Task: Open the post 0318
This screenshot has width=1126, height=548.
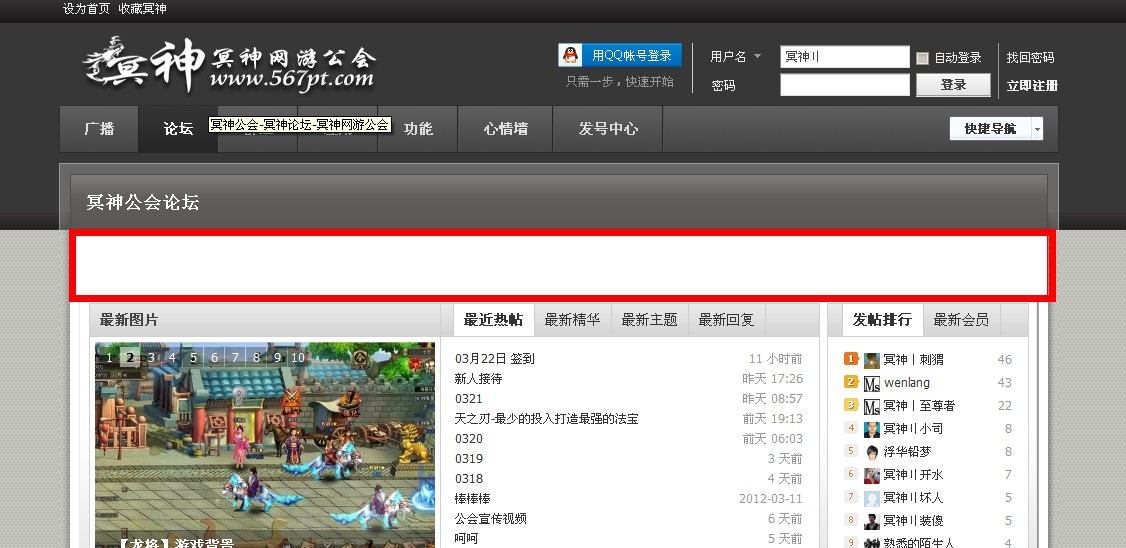Action: point(469,479)
